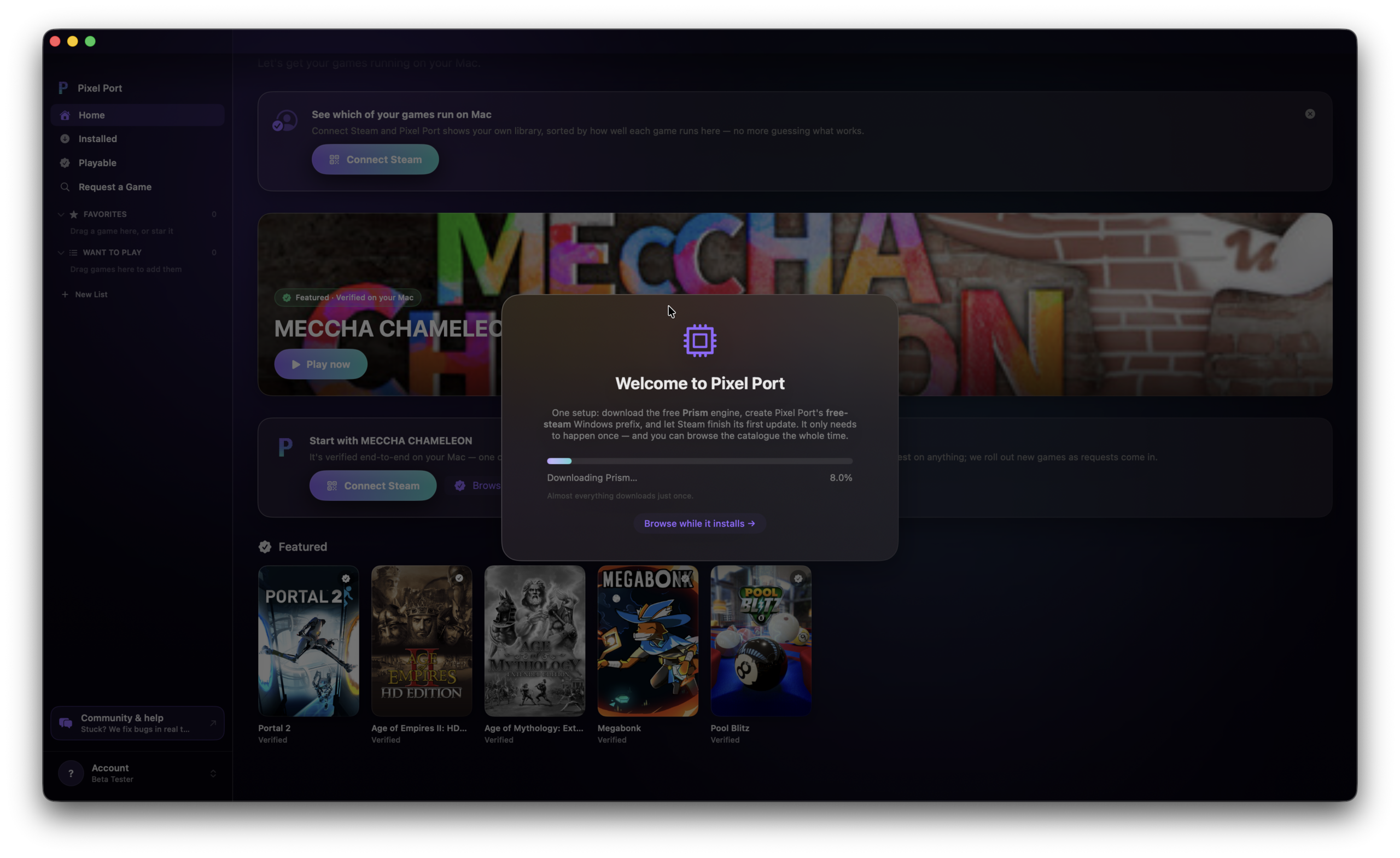The width and height of the screenshot is (1400, 858).
Task: Click the Community & help external arrow
Action: coord(213,723)
